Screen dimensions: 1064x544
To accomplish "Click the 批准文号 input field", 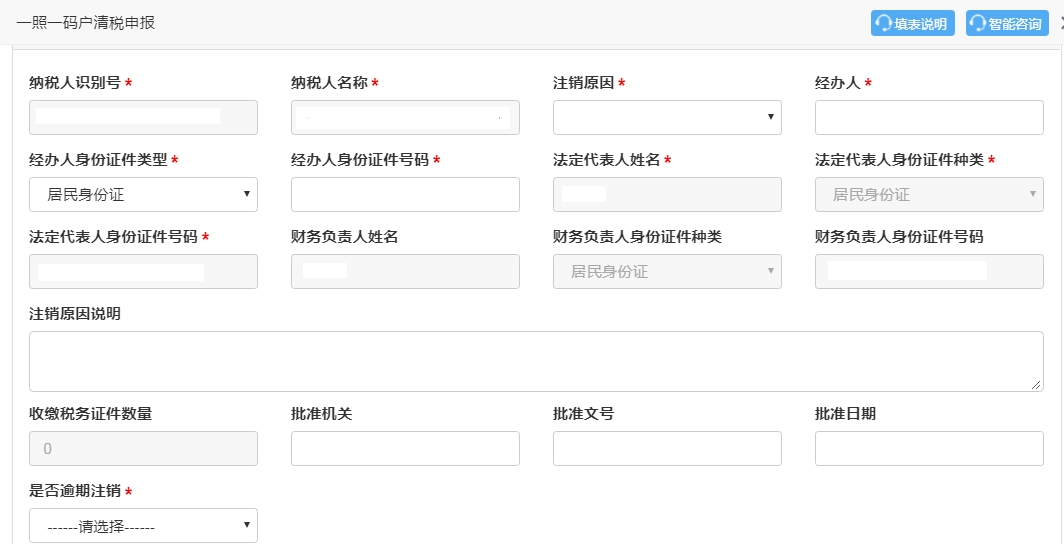I will [667, 448].
